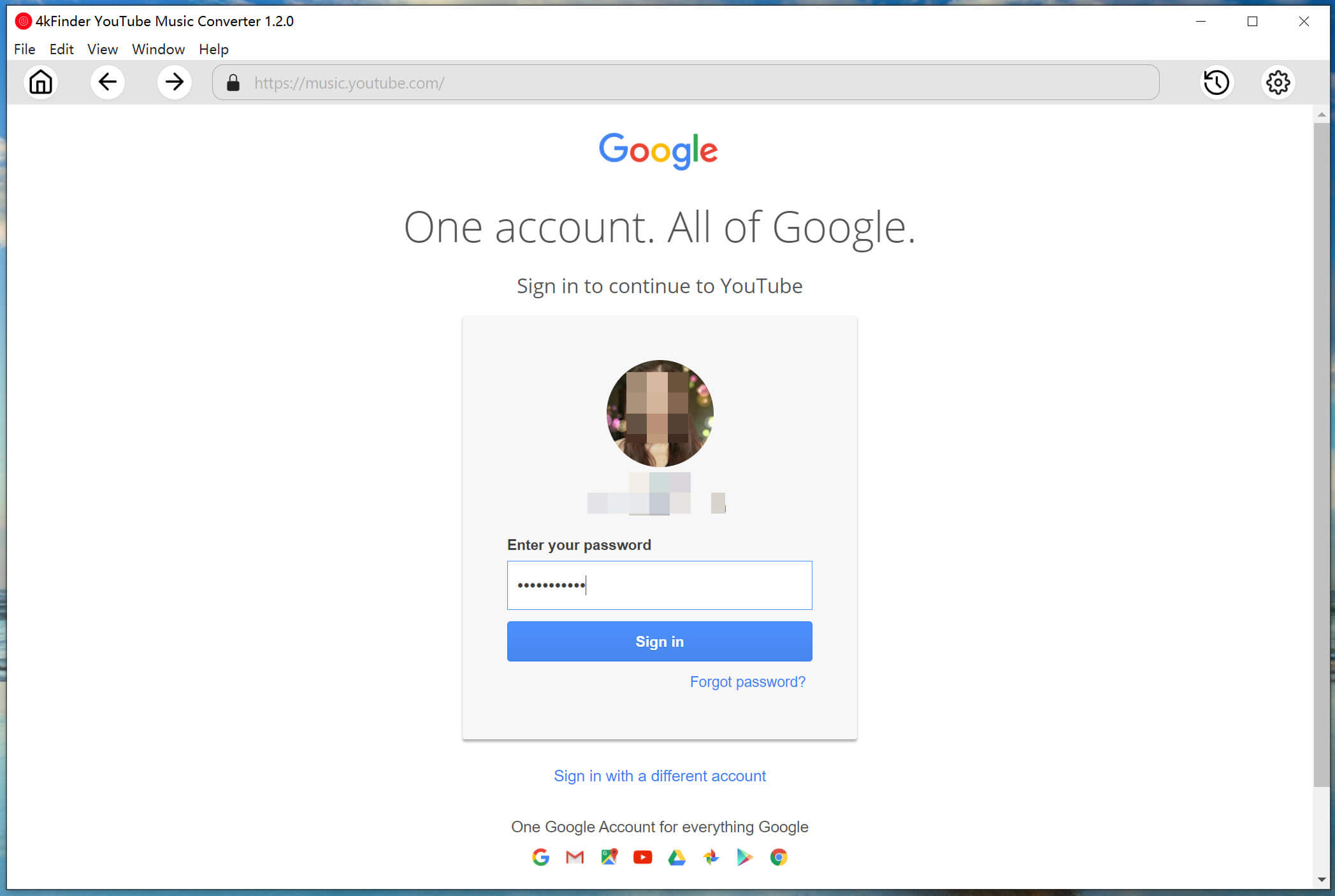Click the home navigation icon
This screenshot has width=1335, height=896.
[41, 82]
